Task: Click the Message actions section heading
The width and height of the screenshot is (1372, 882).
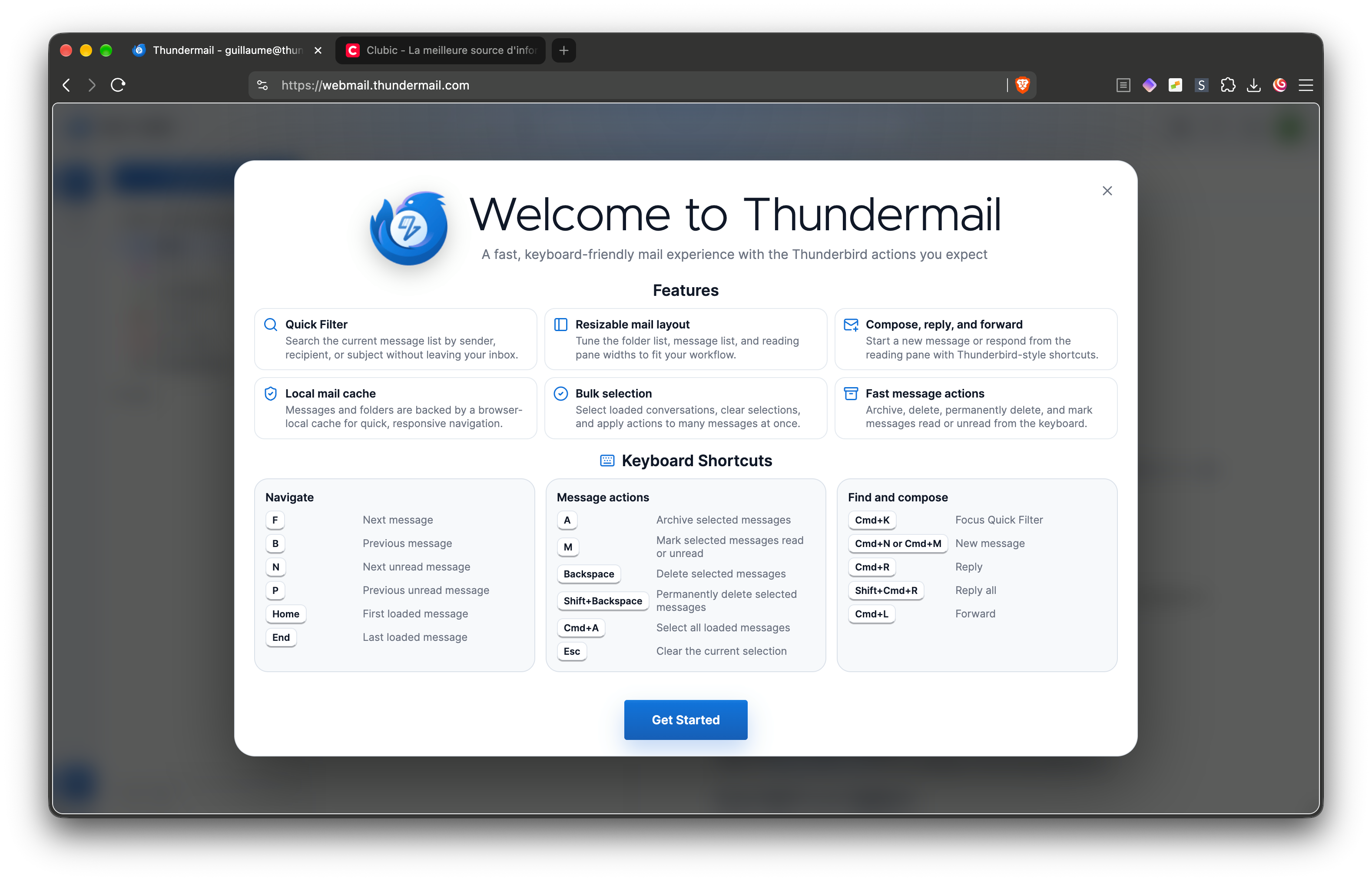Action: [x=603, y=497]
